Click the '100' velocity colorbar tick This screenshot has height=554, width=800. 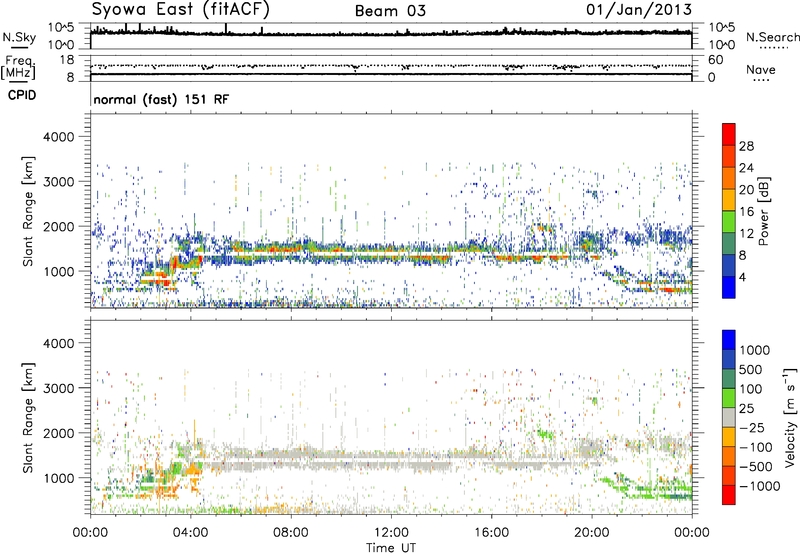coord(751,389)
